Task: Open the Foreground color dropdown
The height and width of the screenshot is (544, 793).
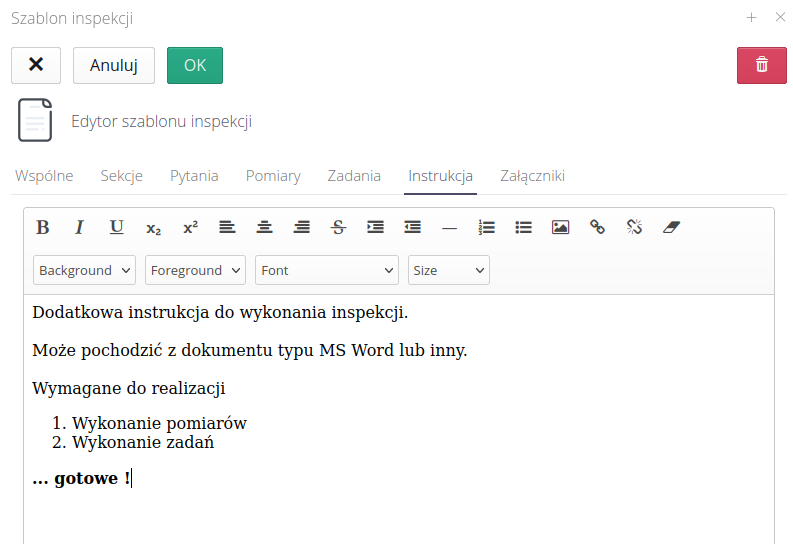Action: (195, 270)
